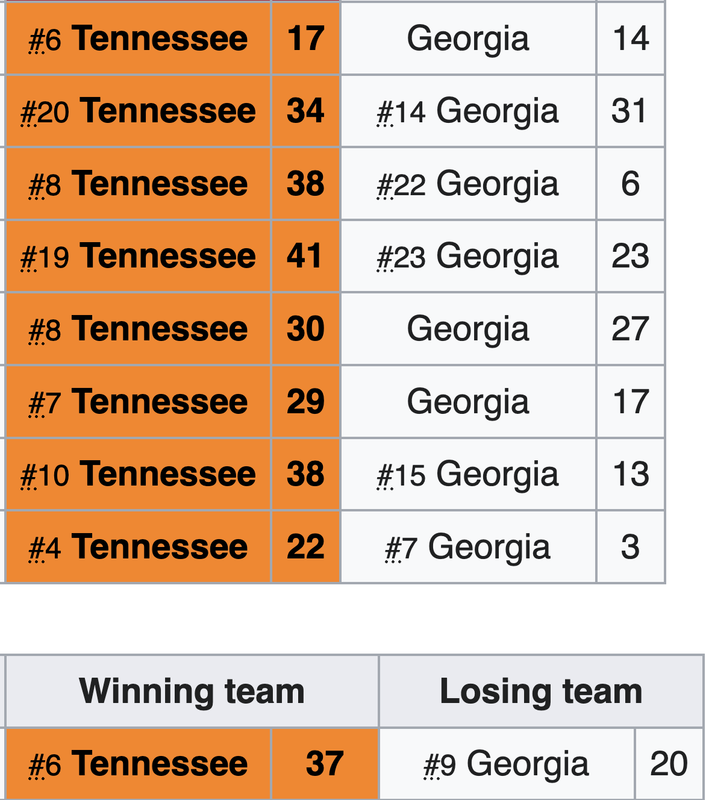Select the Tennessee score 29 cell

(x=306, y=402)
